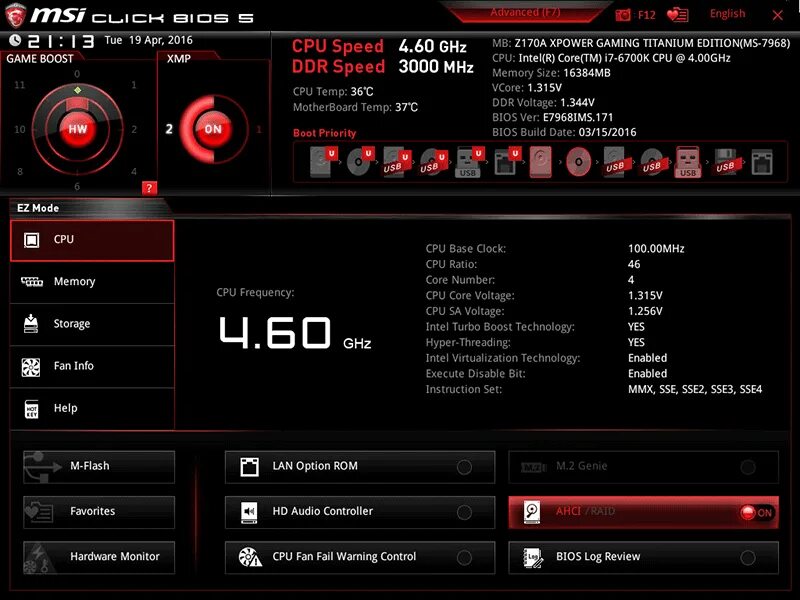The image size is (800, 600).
Task: Click the Memory Size 16384MB text
Action: pyautogui.click(x=551, y=73)
